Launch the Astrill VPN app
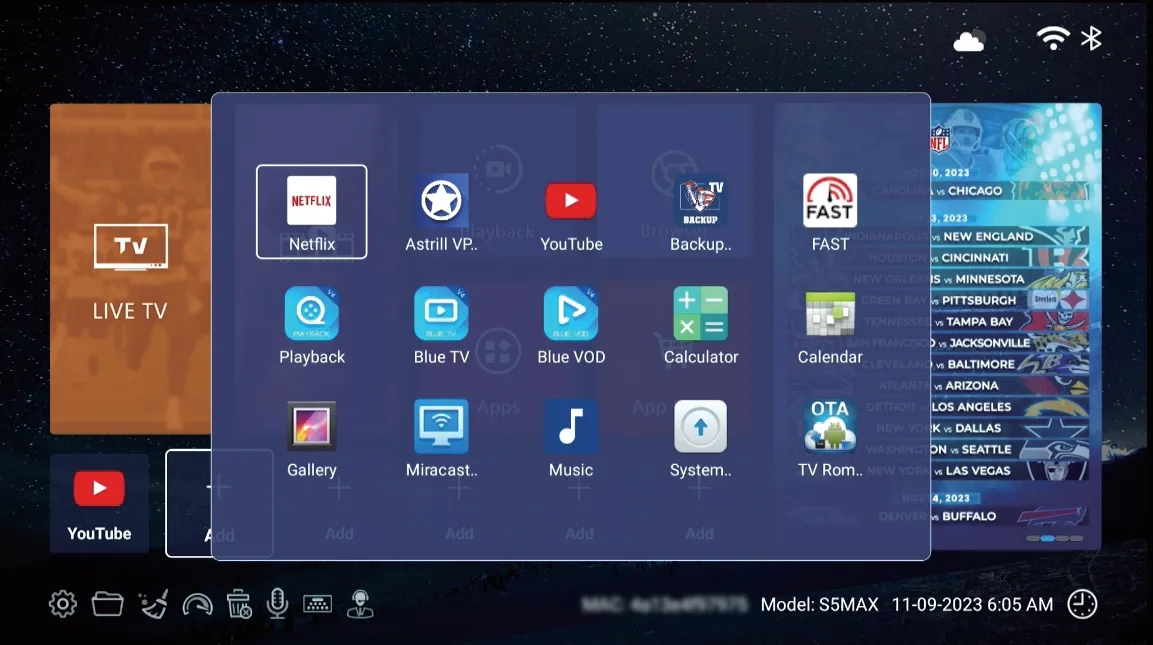The image size is (1153, 645). pos(441,212)
